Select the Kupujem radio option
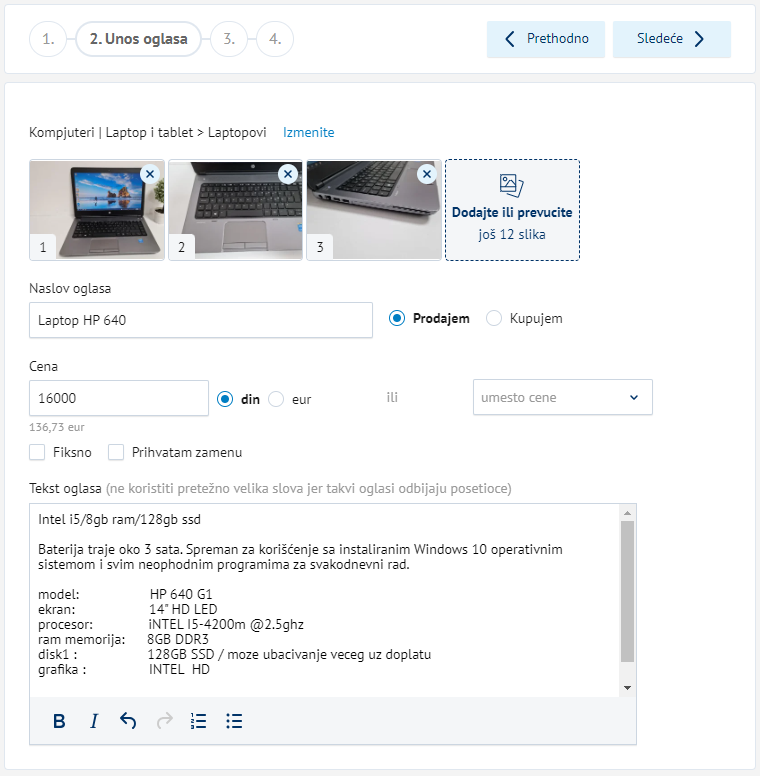Image resolution: width=760 pixels, height=776 pixels. click(x=494, y=318)
